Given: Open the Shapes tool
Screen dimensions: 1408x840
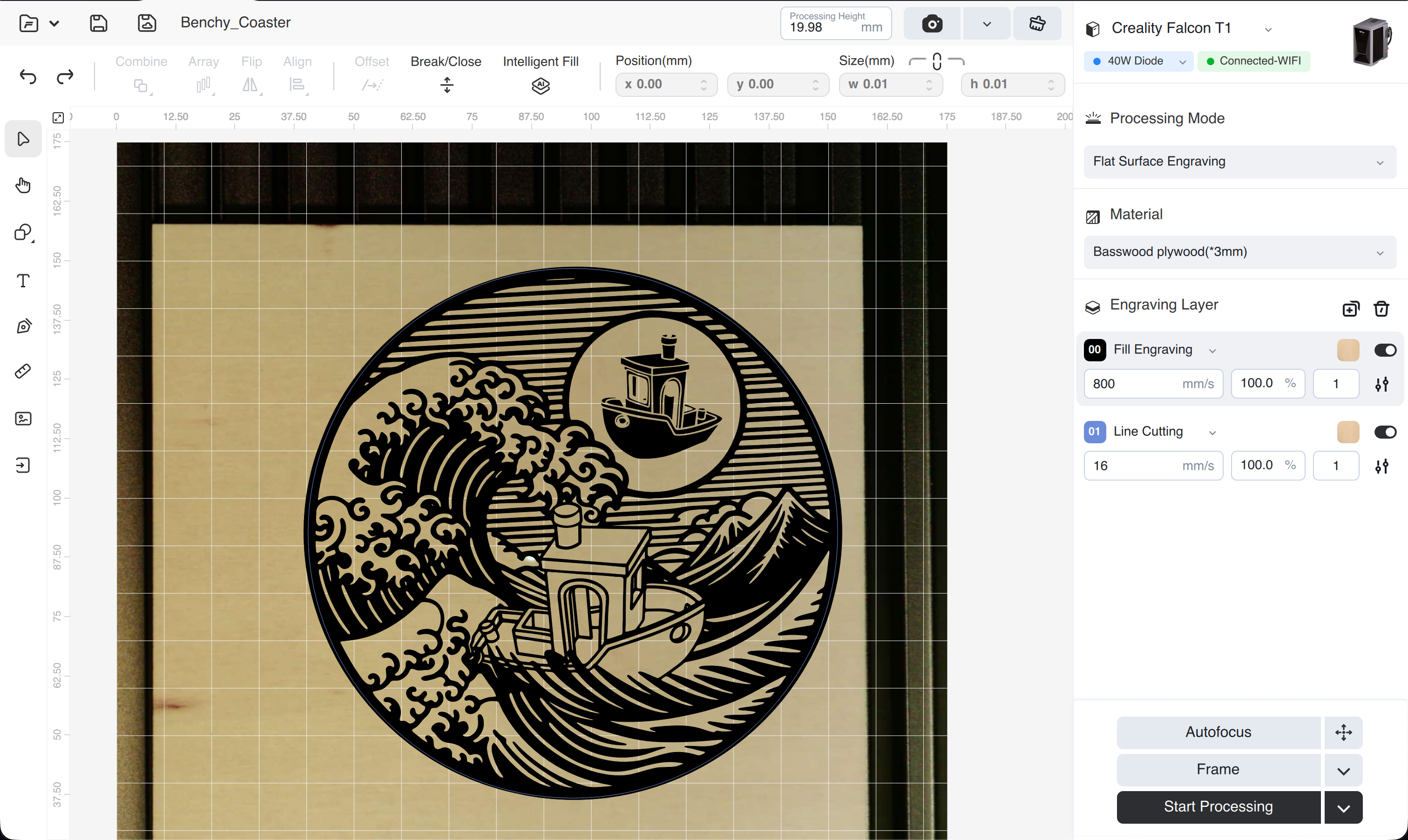Looking at the screenshot, I should pos(23,233).
